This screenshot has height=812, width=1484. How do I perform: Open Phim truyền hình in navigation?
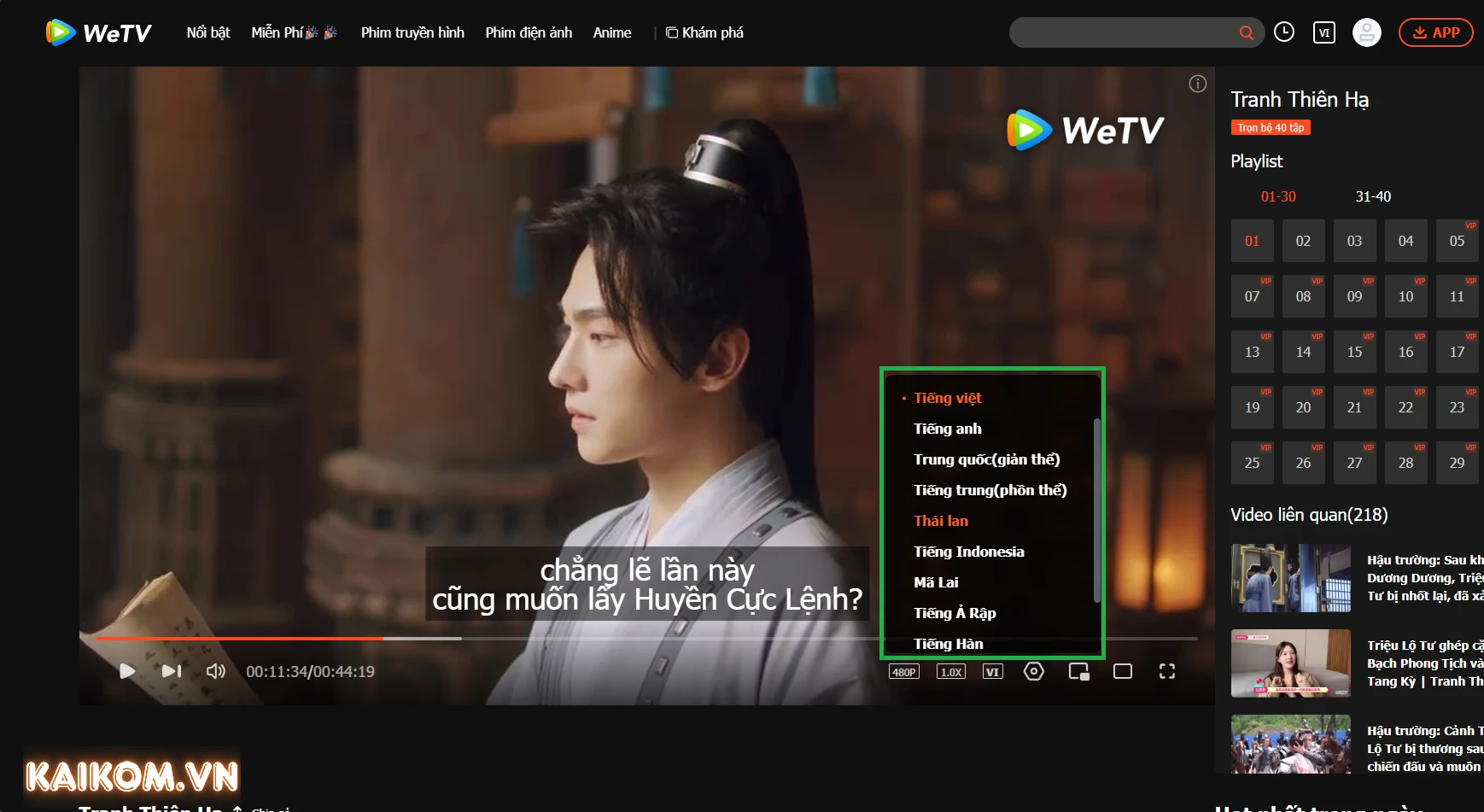tap(412, 32)
